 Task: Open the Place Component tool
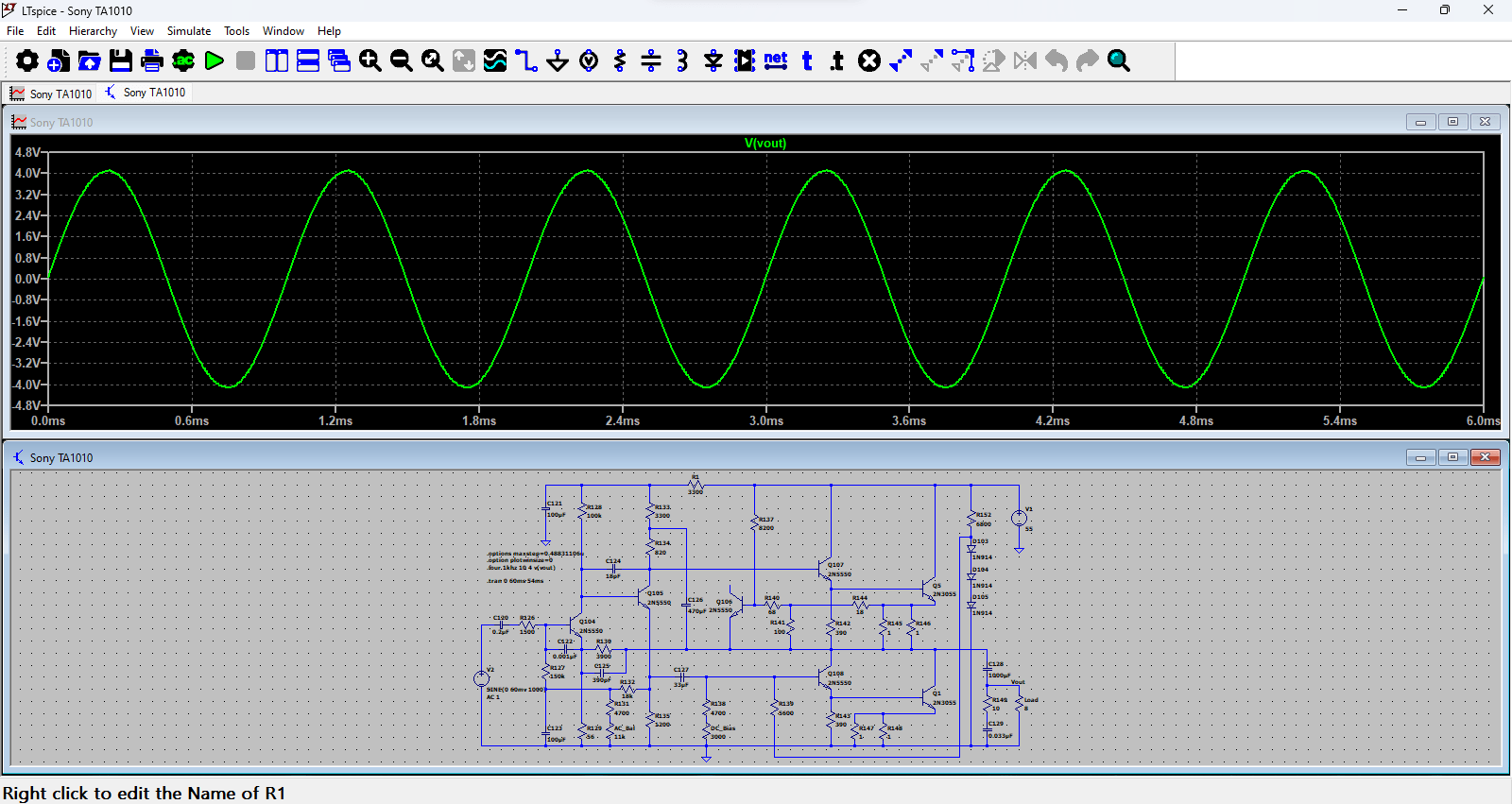745,61
